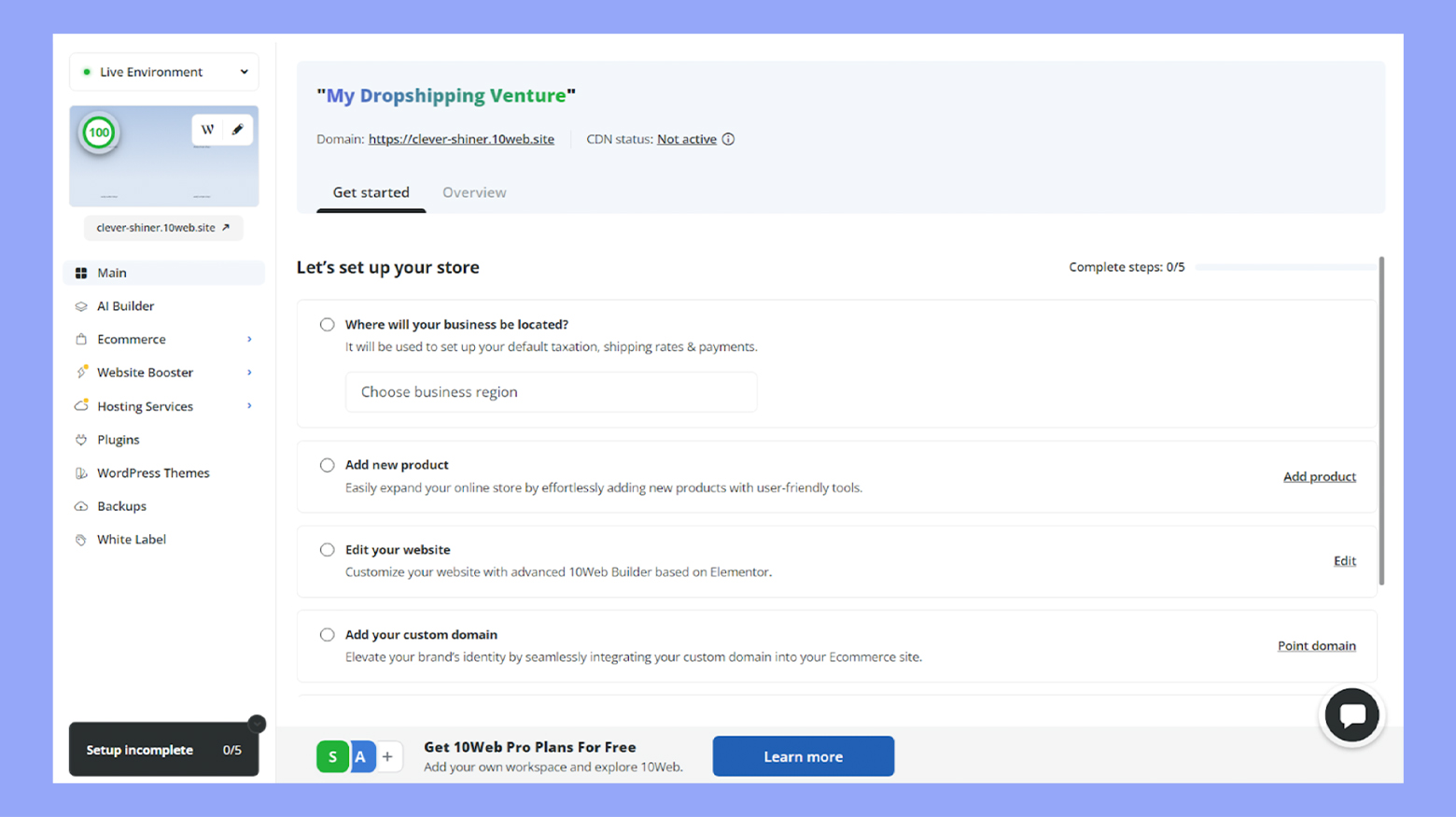
Task: Click the CDN status info icon
Action: [728, 139]
